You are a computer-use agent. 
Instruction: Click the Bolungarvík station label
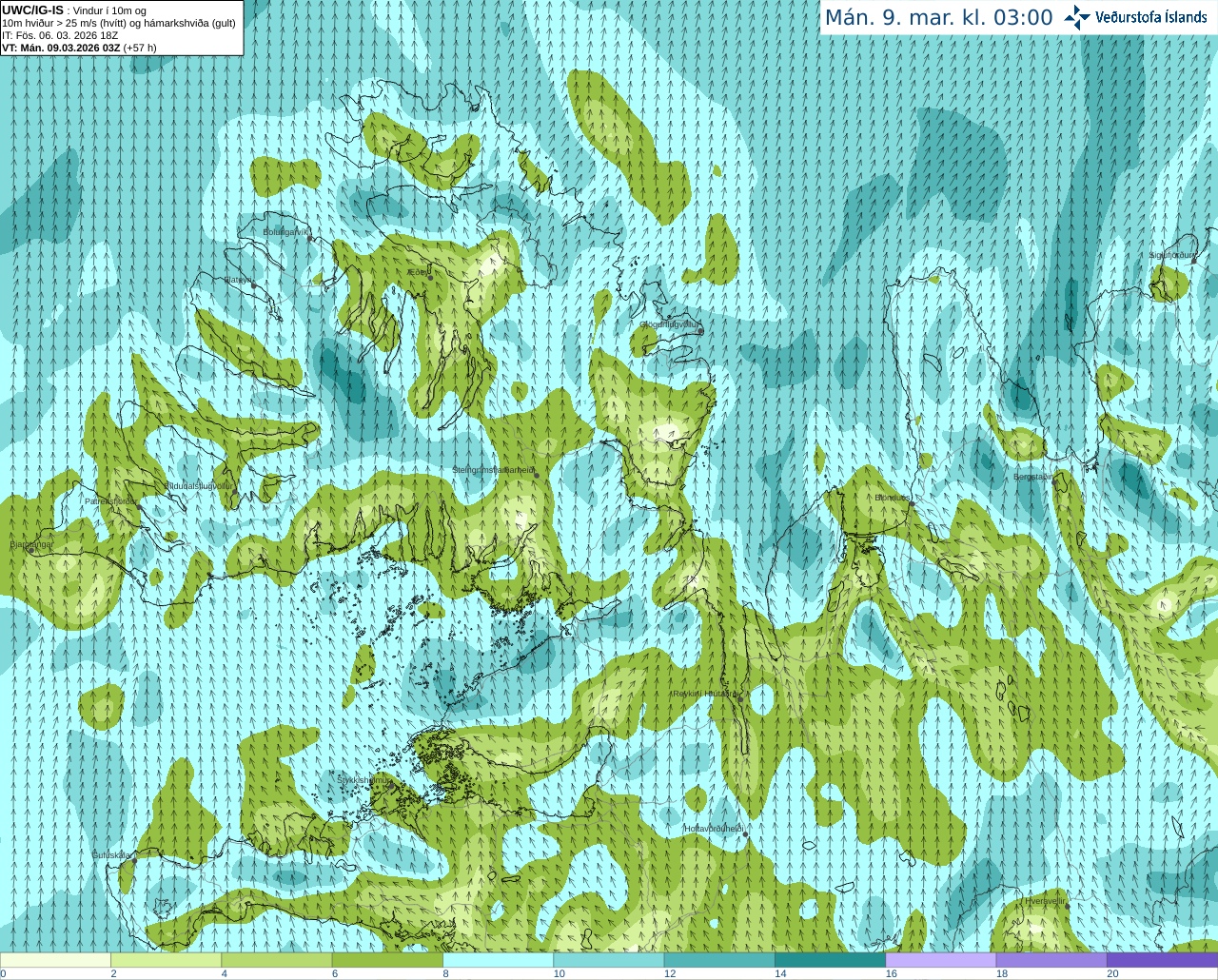click(286, 231)
